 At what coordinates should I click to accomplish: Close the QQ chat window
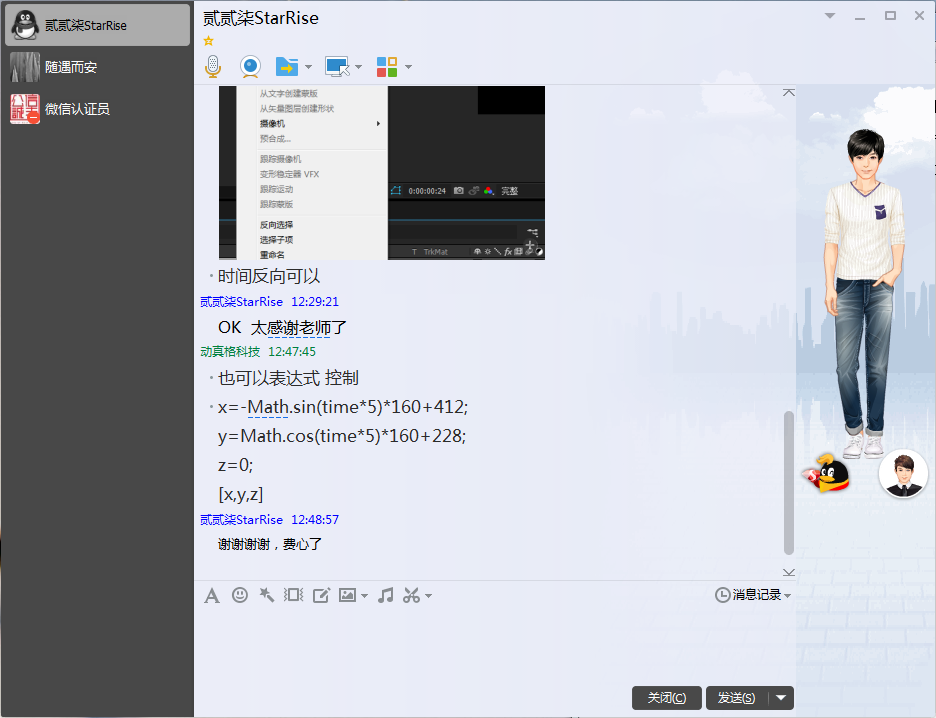[919, 16]
